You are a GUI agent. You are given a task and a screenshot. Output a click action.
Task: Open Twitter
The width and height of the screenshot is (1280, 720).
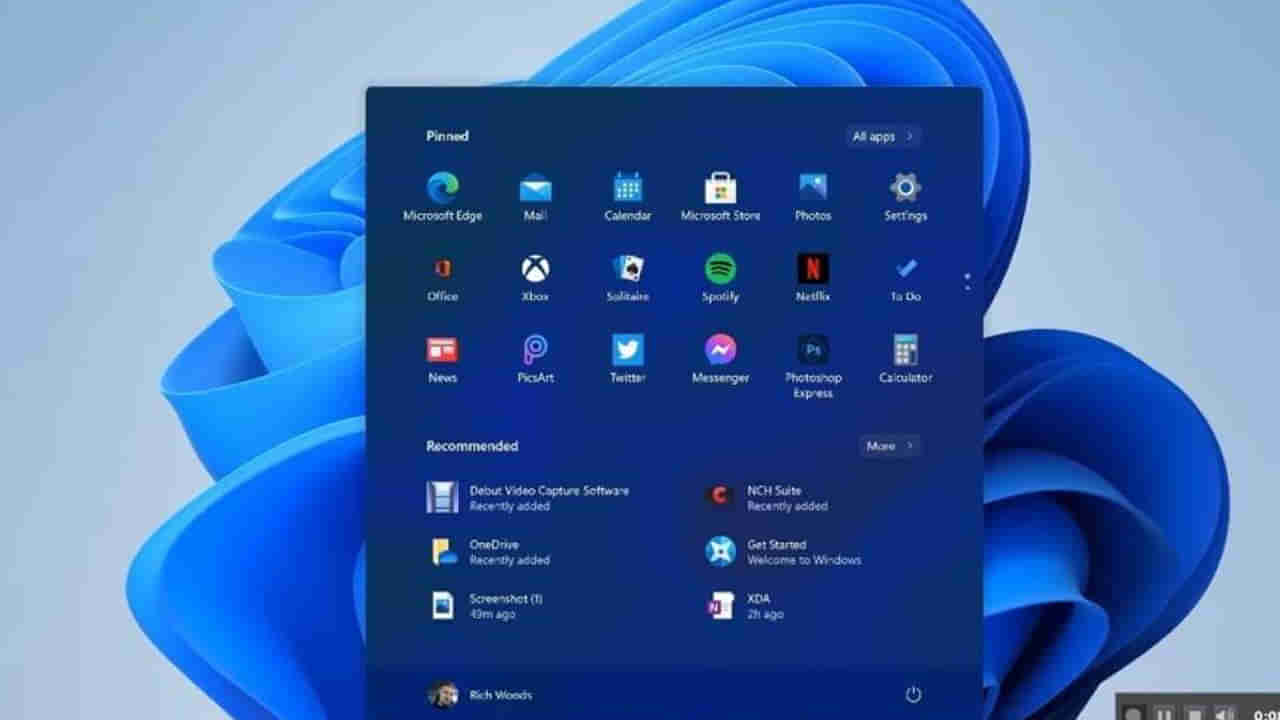tap(628, 359)
